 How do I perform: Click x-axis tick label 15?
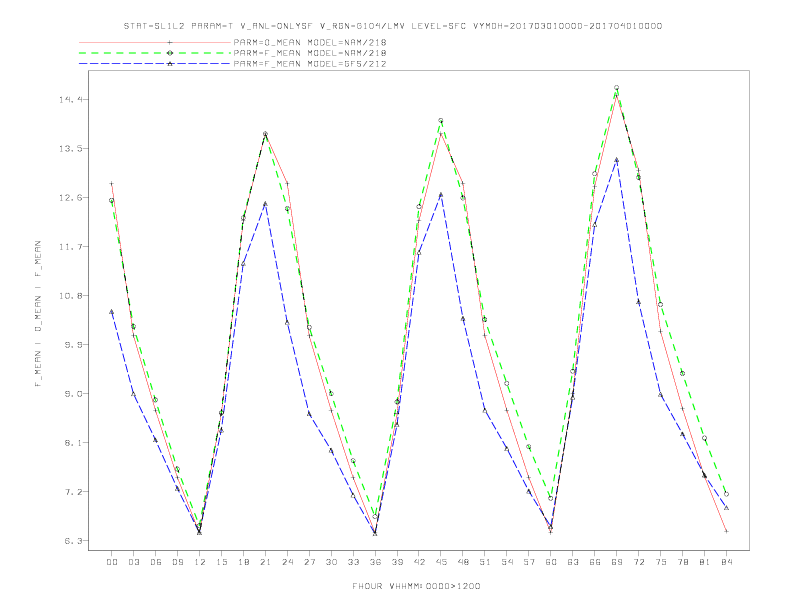[221, 562]
